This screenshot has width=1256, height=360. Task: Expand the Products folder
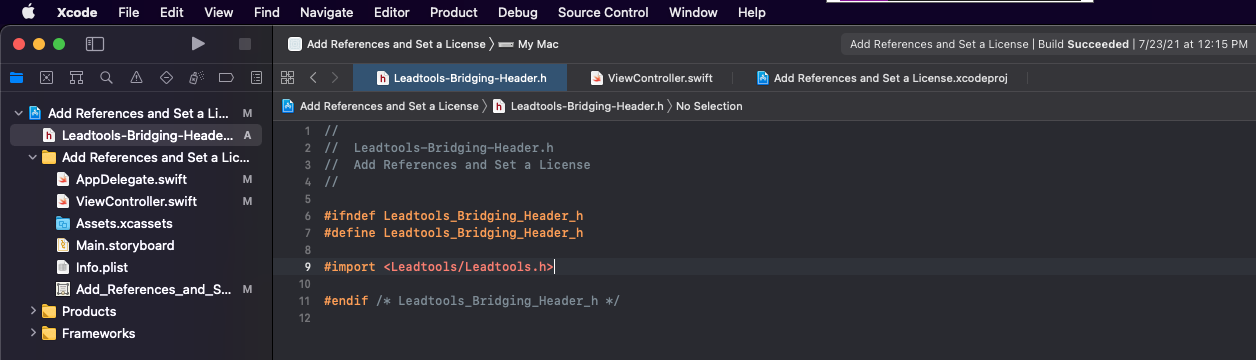coord(32,311)
